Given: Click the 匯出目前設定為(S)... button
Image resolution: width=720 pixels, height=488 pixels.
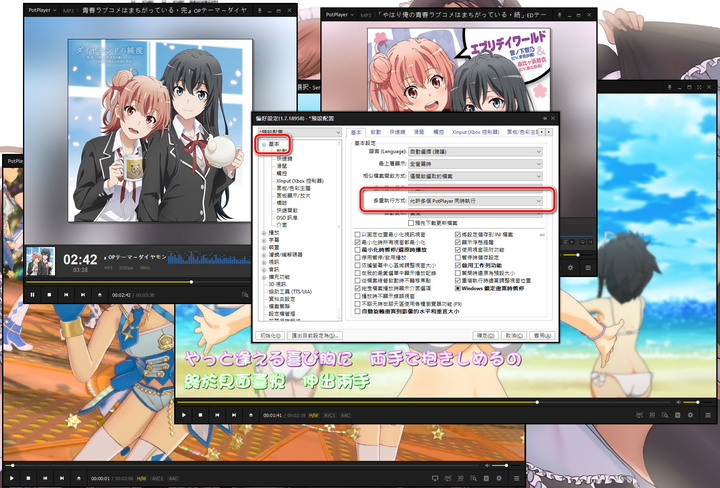Looking at the screenshot, I should [315, 336].
